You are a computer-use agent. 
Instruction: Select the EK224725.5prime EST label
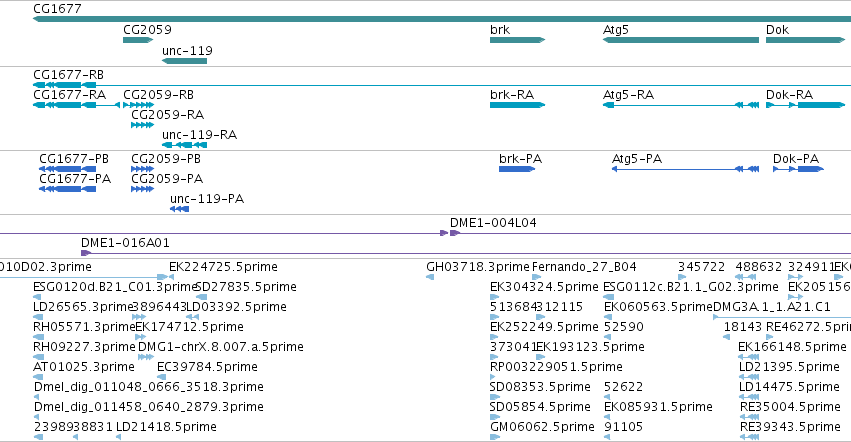click(x=223, y=267)
